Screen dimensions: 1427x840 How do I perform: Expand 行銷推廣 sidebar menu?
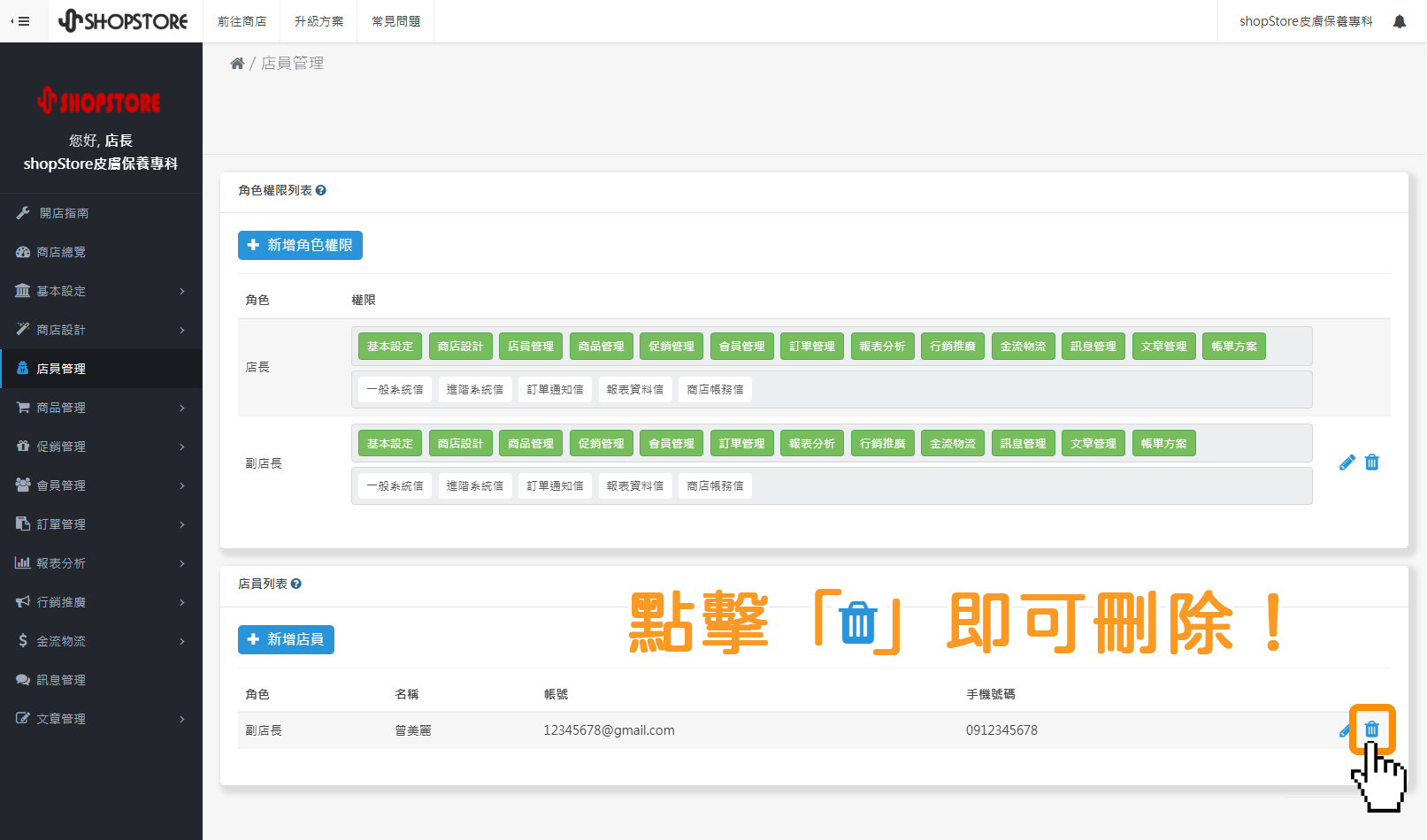(x=101, y=602)
